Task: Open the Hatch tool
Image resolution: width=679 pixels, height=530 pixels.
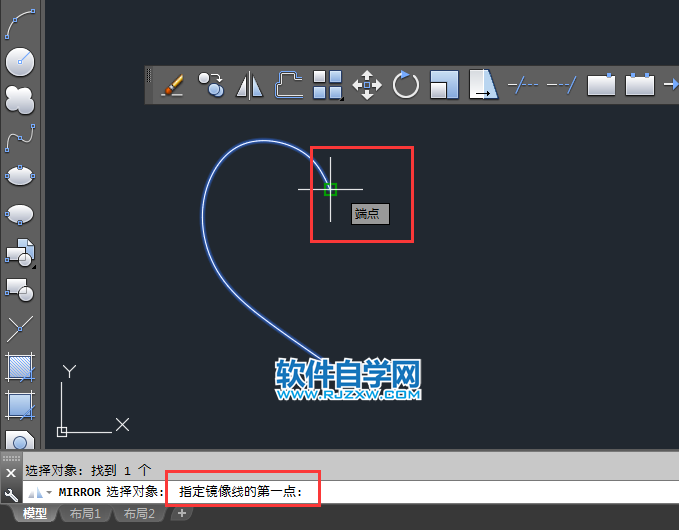Action: (x=20, y=367)
